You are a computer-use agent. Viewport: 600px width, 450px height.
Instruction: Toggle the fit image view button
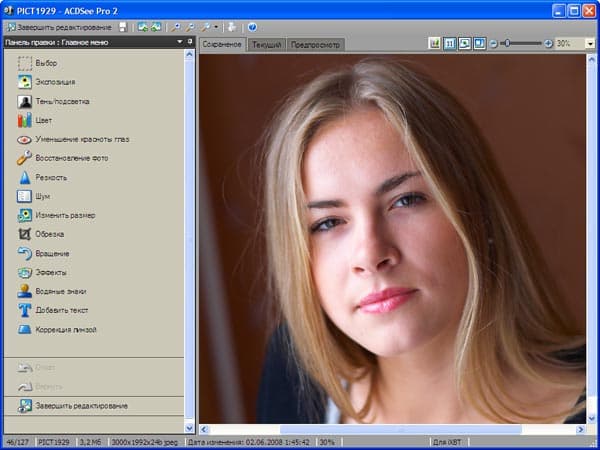pyautogui.click(x=465, y=44)
